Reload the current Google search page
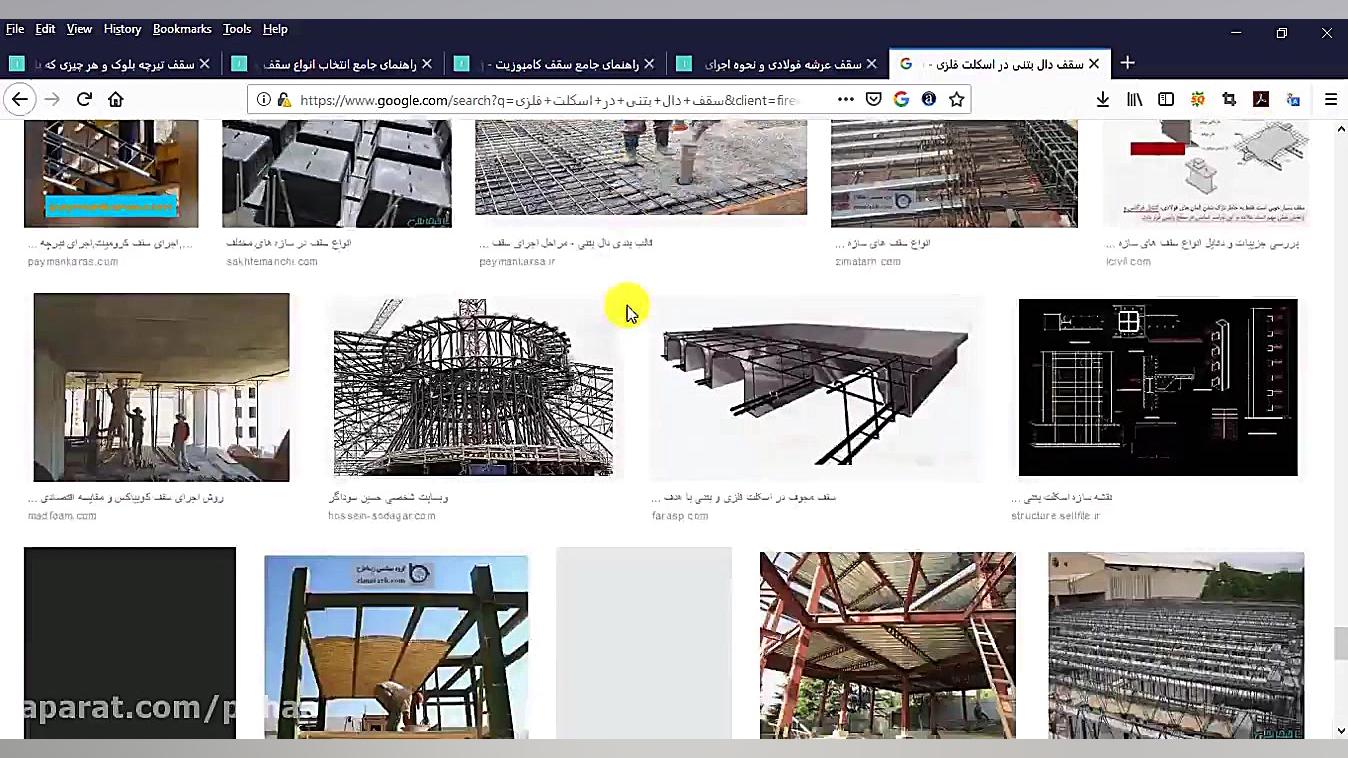The image size is (1348, 758). pyautogui.click(x=84, y=99)
